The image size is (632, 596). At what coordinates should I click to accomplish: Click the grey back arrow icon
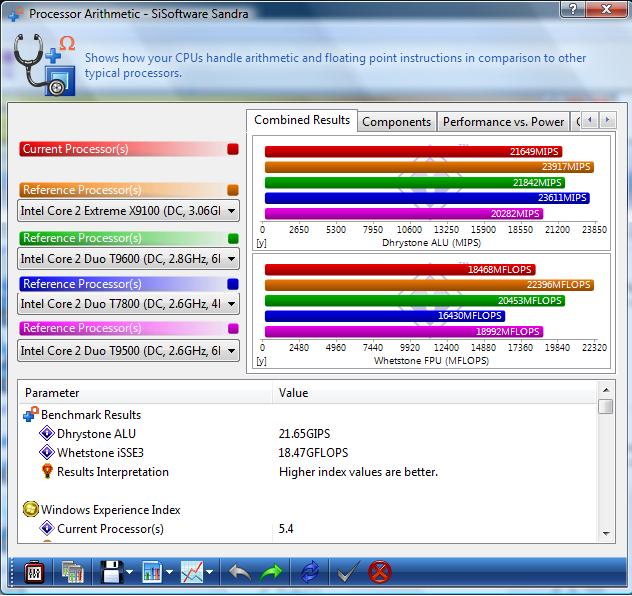pyautogui.click(x=240, y=572)
